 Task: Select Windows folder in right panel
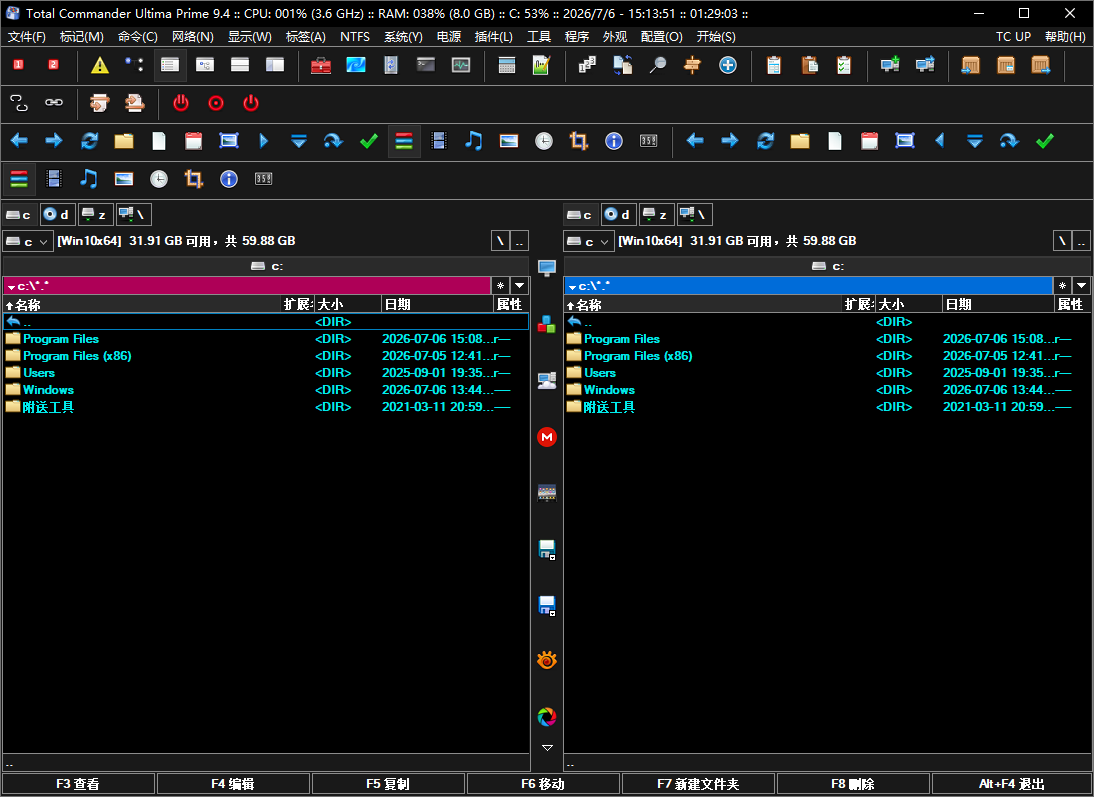click(x=609, y=390)
